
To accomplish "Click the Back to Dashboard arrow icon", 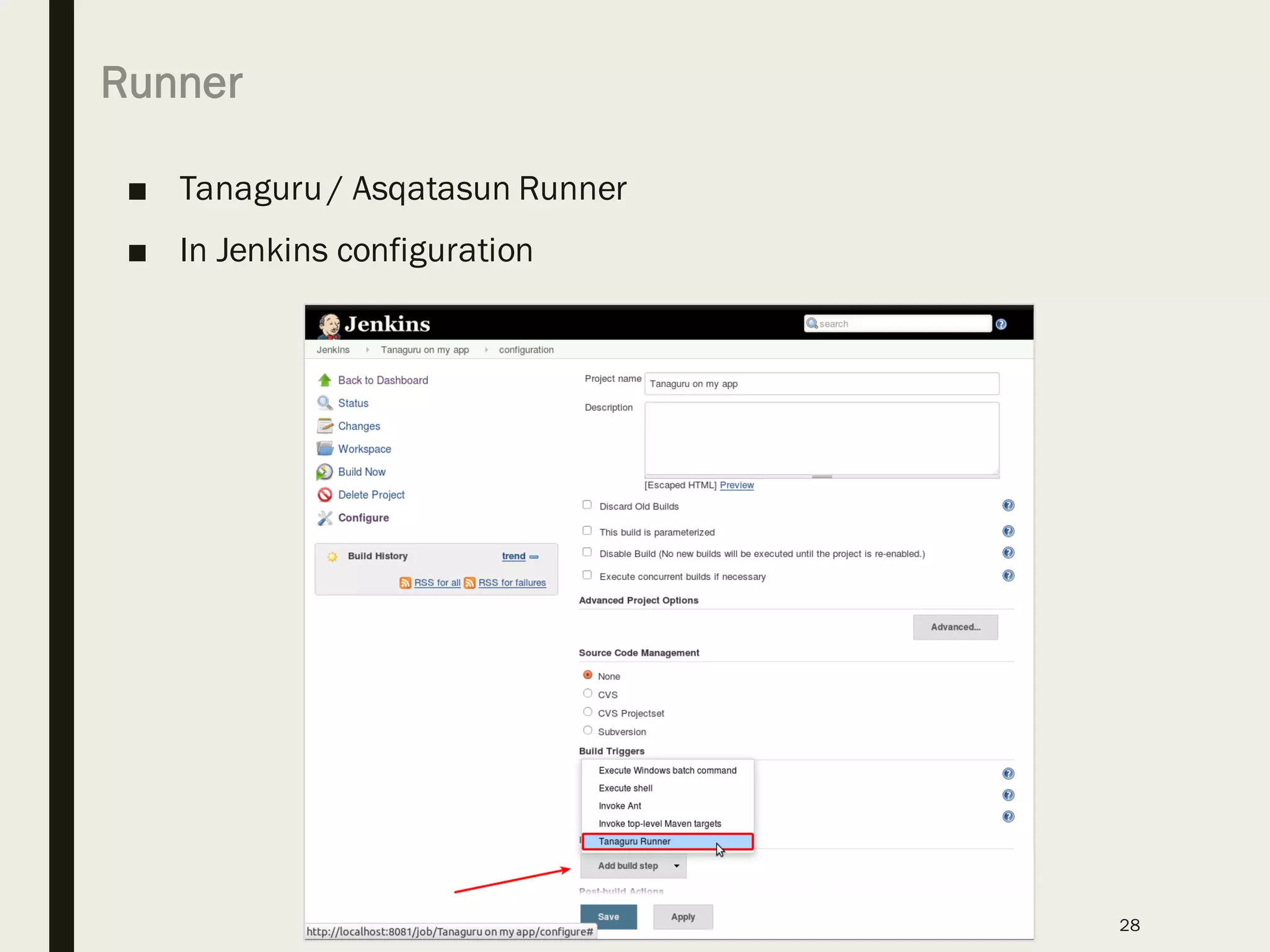I will pos(324,380).
